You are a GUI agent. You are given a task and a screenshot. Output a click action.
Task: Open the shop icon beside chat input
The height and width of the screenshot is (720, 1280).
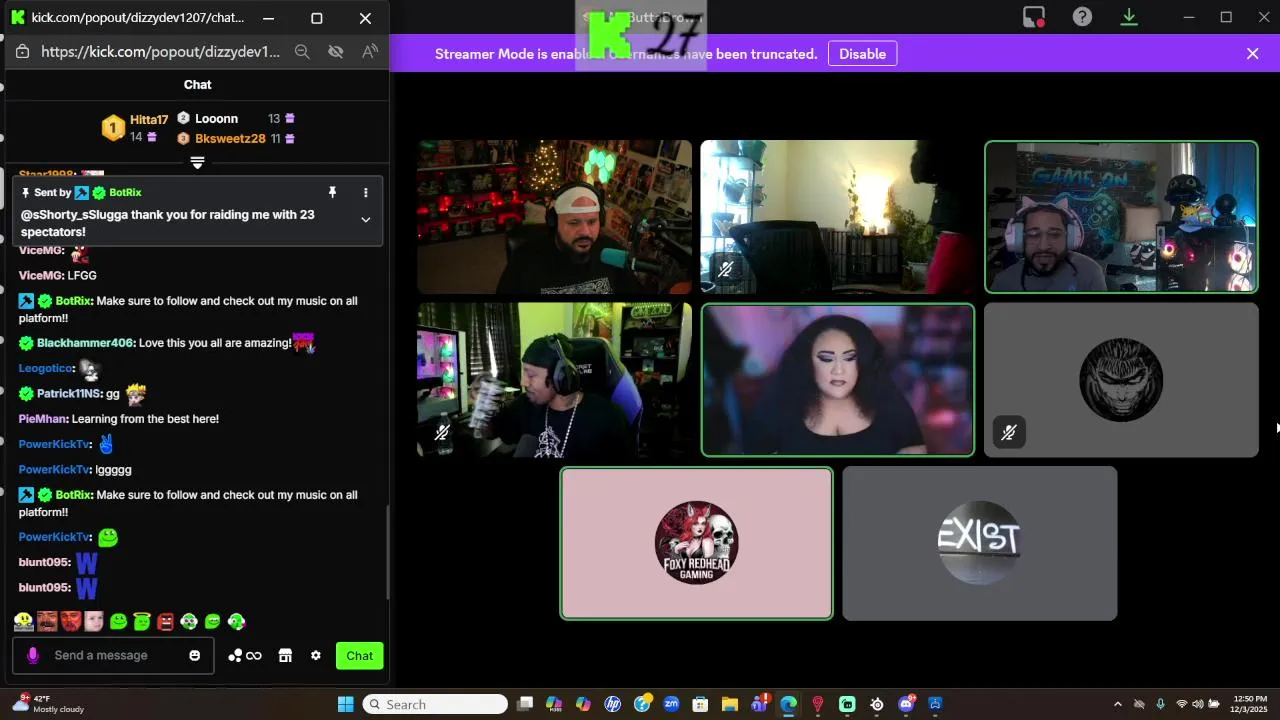[285, 656]
